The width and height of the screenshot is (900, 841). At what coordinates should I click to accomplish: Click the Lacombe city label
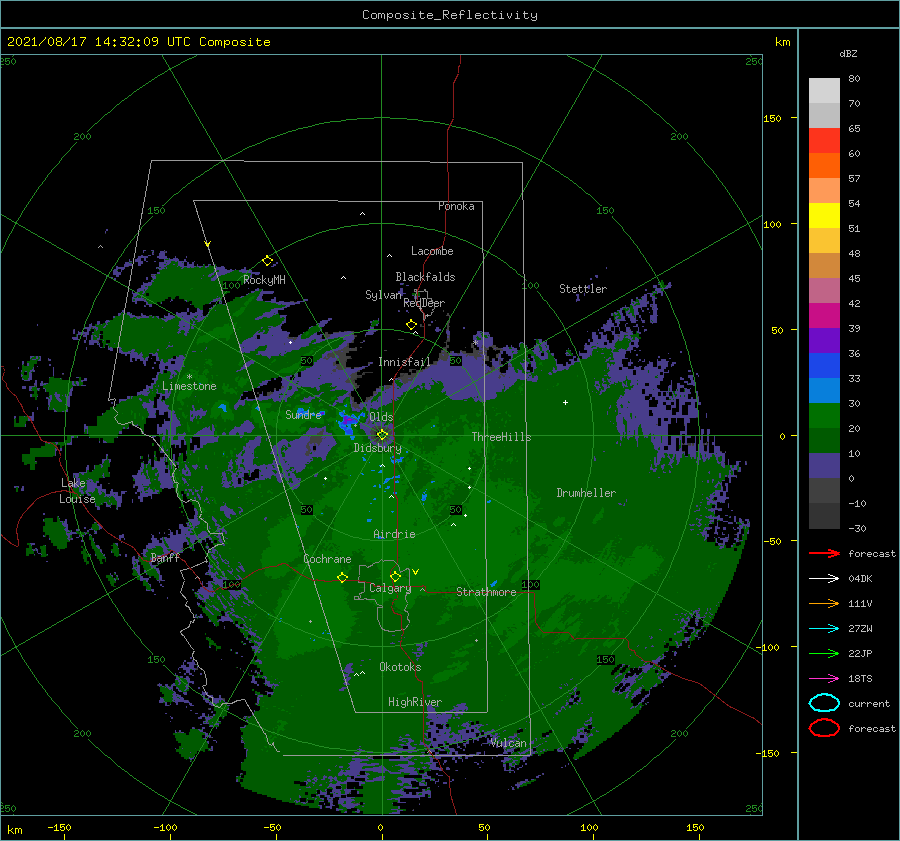pos(432,251)
